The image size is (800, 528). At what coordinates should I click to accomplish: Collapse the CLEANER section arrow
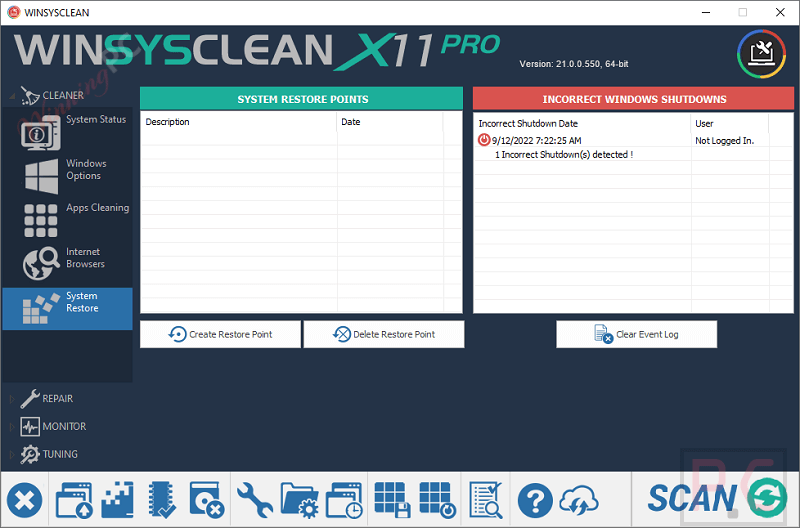point(12,95)
